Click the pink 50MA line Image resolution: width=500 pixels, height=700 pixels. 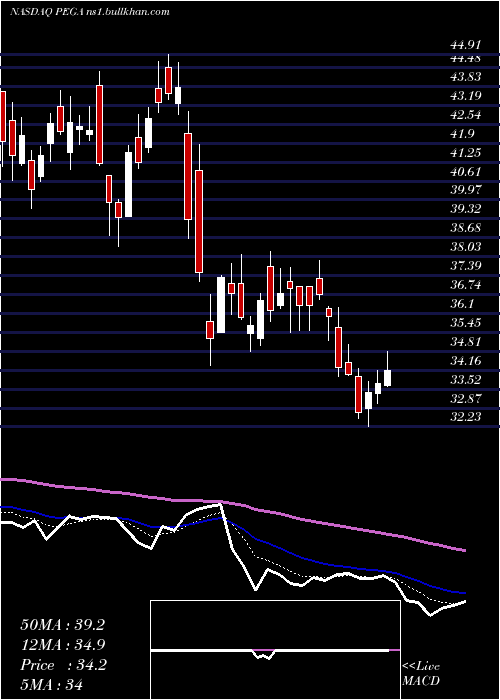tap(233, 504)
